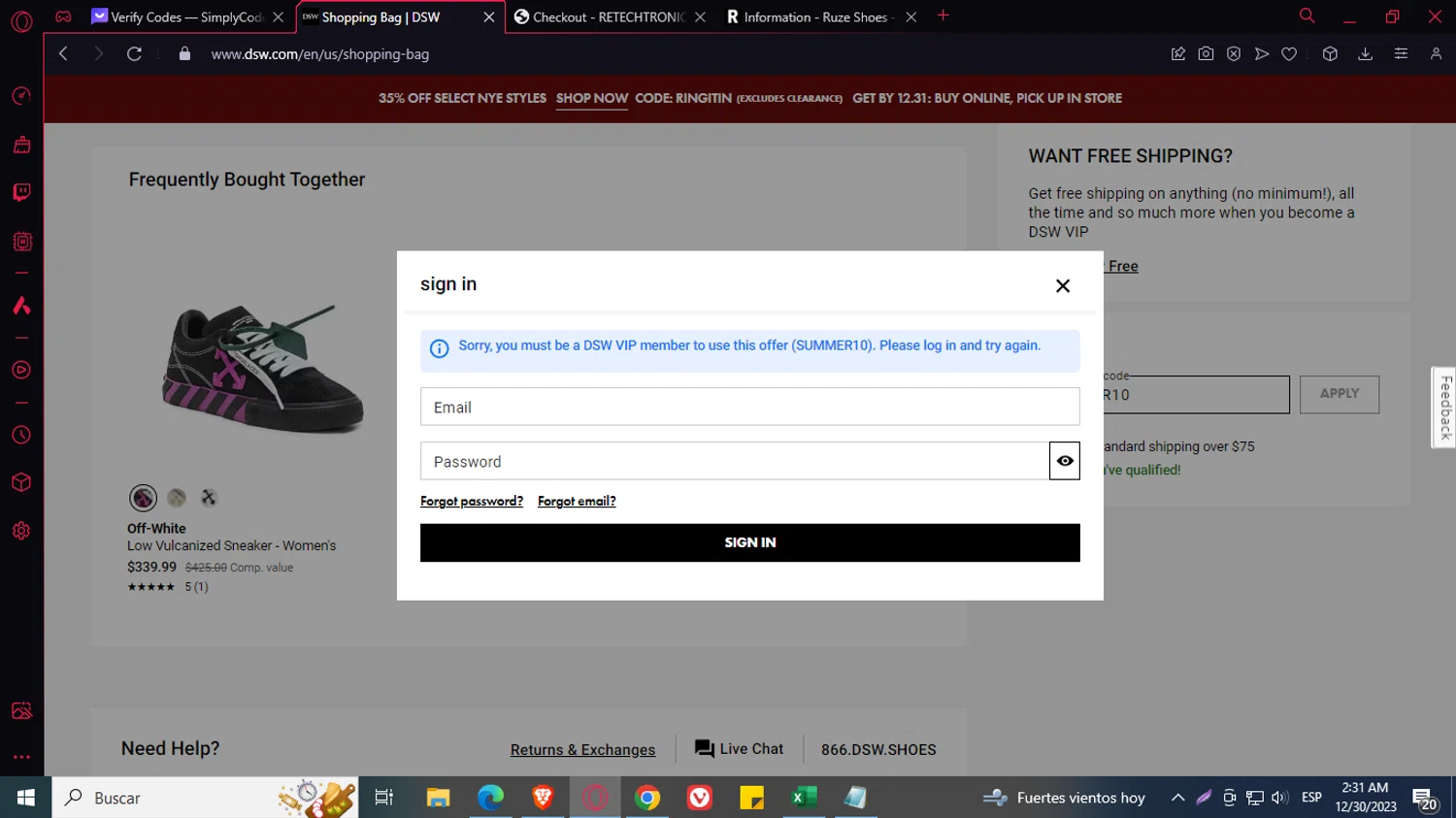Viewport: 1456px width, 818px height.
Task: Open browser search tabs magnifier icon
Action: 1307,16
